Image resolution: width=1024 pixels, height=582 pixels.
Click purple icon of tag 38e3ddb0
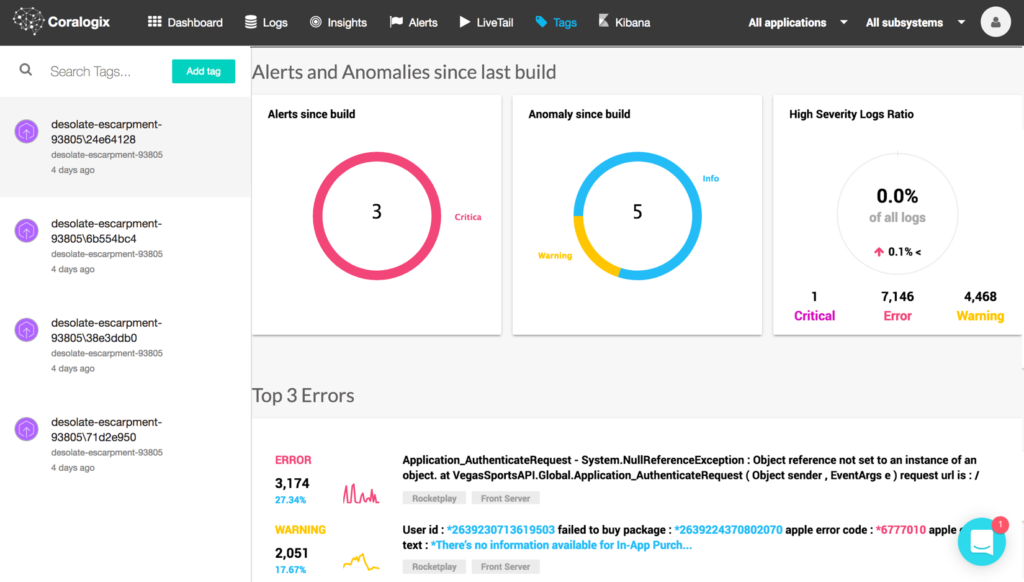point(26,330)
